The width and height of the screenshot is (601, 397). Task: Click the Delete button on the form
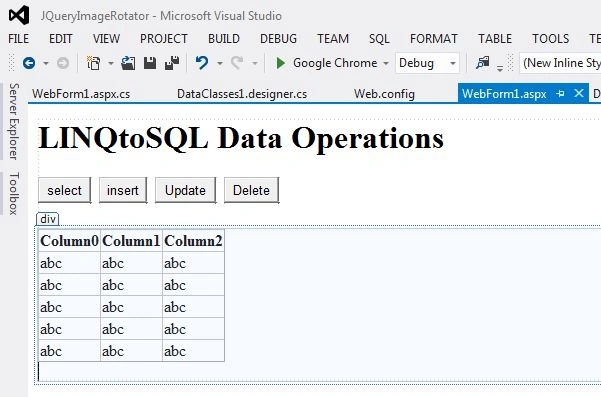pos(251,190)
